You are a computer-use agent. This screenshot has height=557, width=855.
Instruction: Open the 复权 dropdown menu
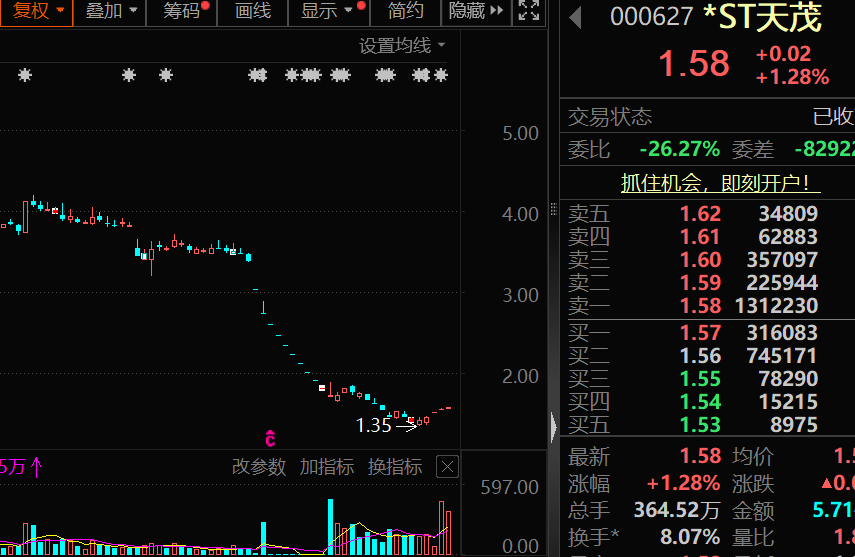pos(36,12)
